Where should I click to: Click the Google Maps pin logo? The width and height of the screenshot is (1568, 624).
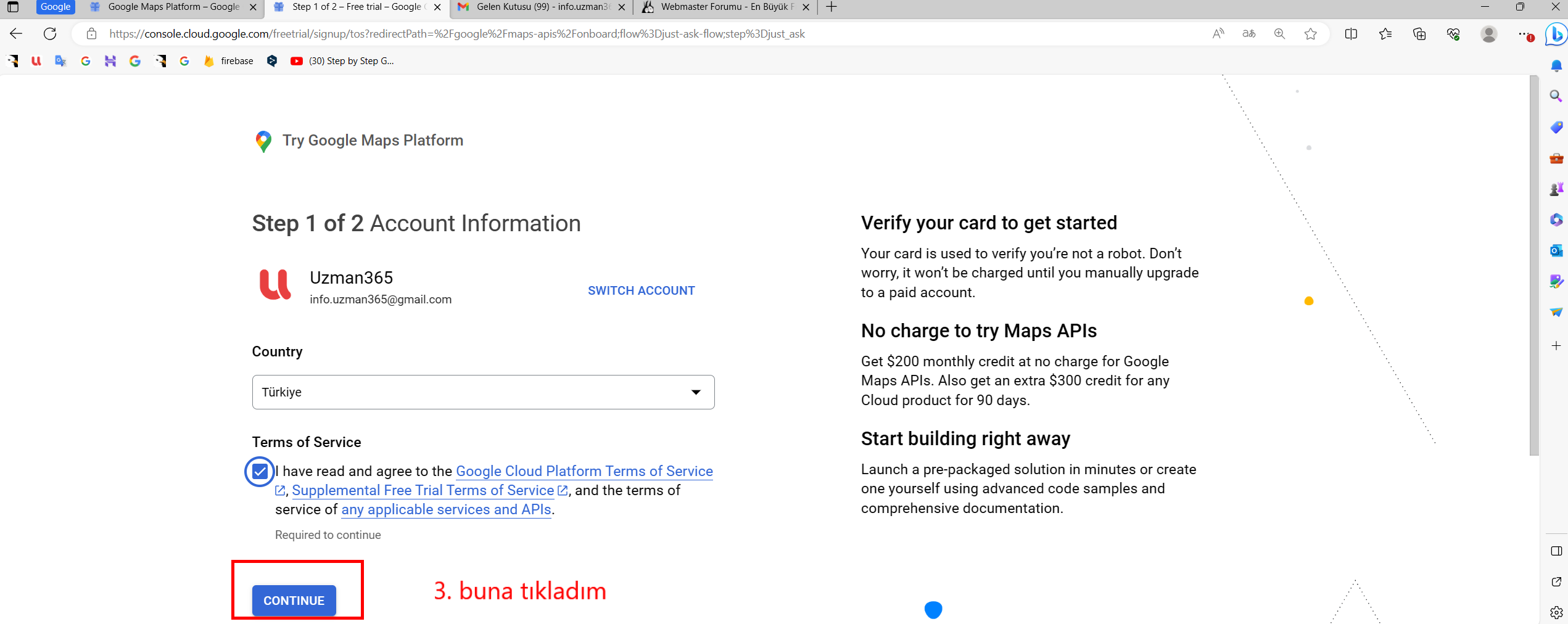tap(263, 141)
